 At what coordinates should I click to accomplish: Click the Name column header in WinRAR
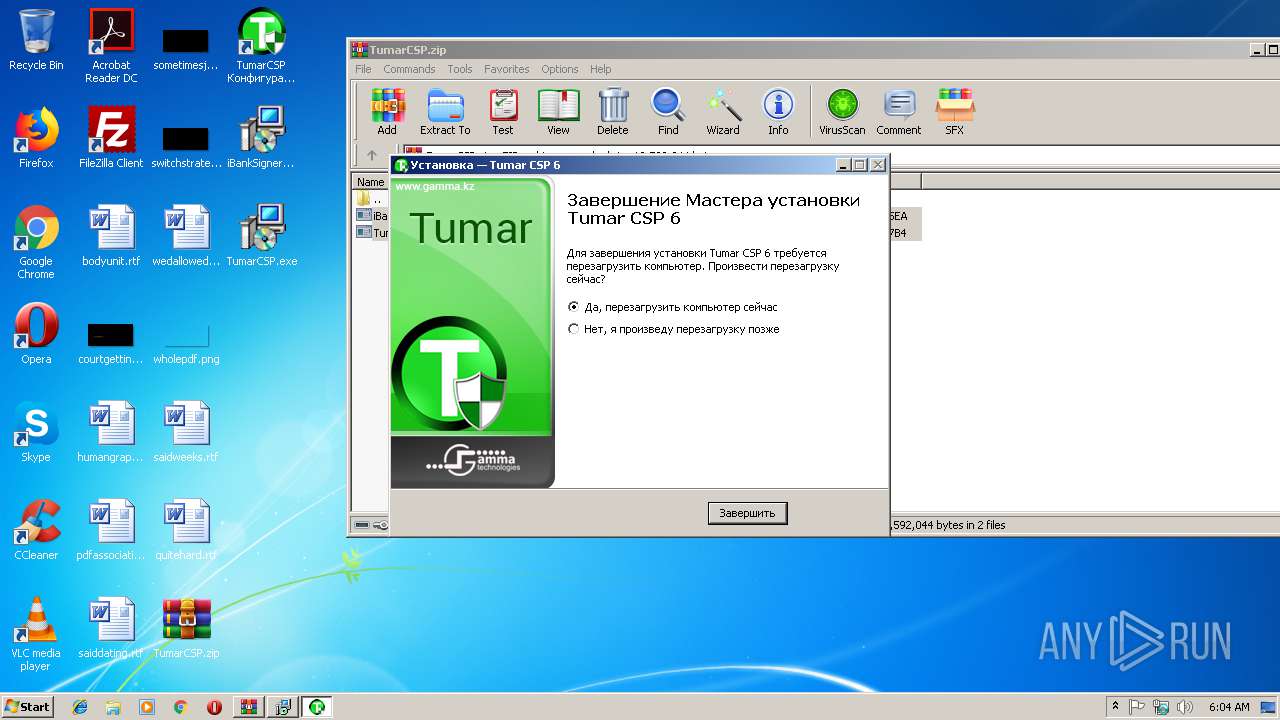pyautogui.click(x=371, y=182)
